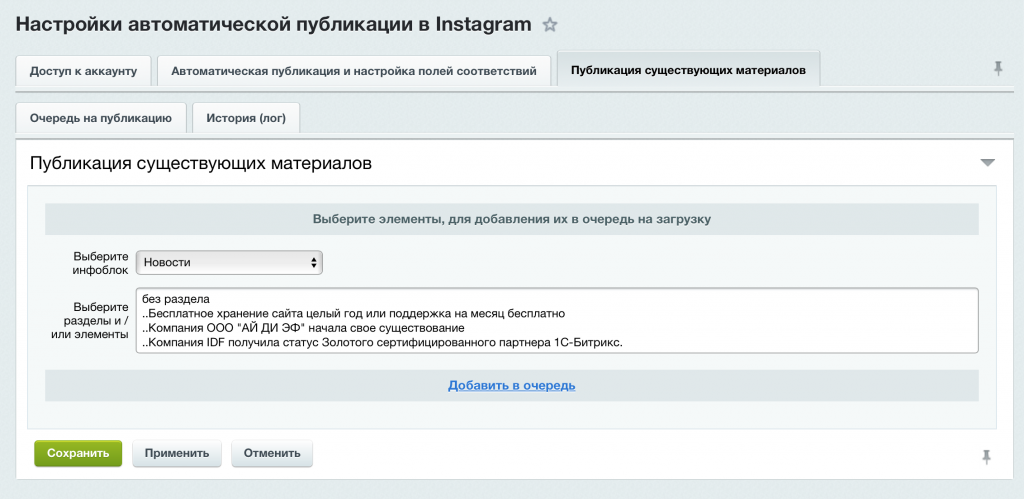Screen dimensions: 1024x499
Task: Select 'Бесплатное хранение сайта целый год' list entry
Action: pyautogui.click(x=354, y=313)
